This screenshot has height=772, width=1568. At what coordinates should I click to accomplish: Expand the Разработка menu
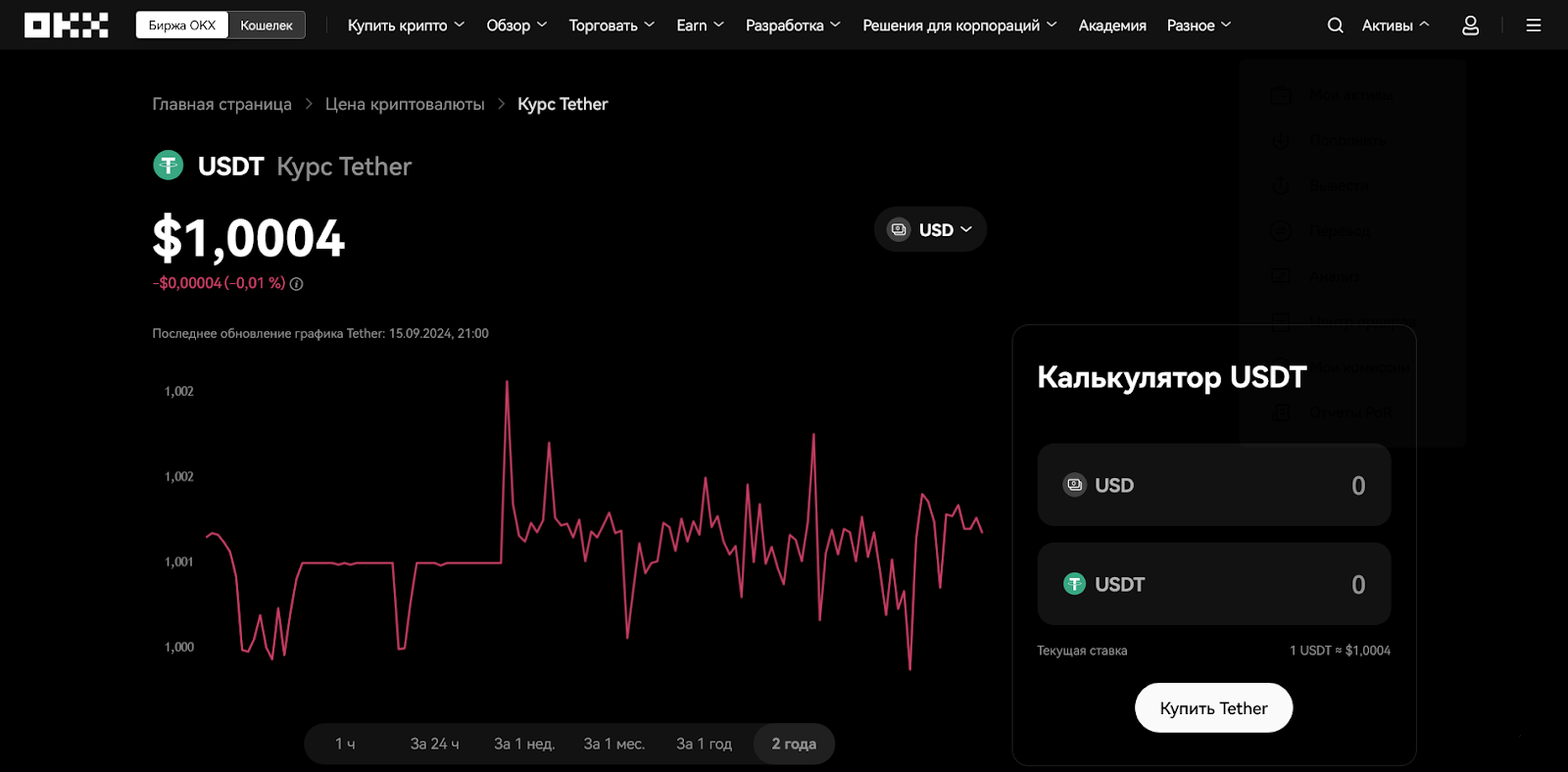click(x=793, y=25)
